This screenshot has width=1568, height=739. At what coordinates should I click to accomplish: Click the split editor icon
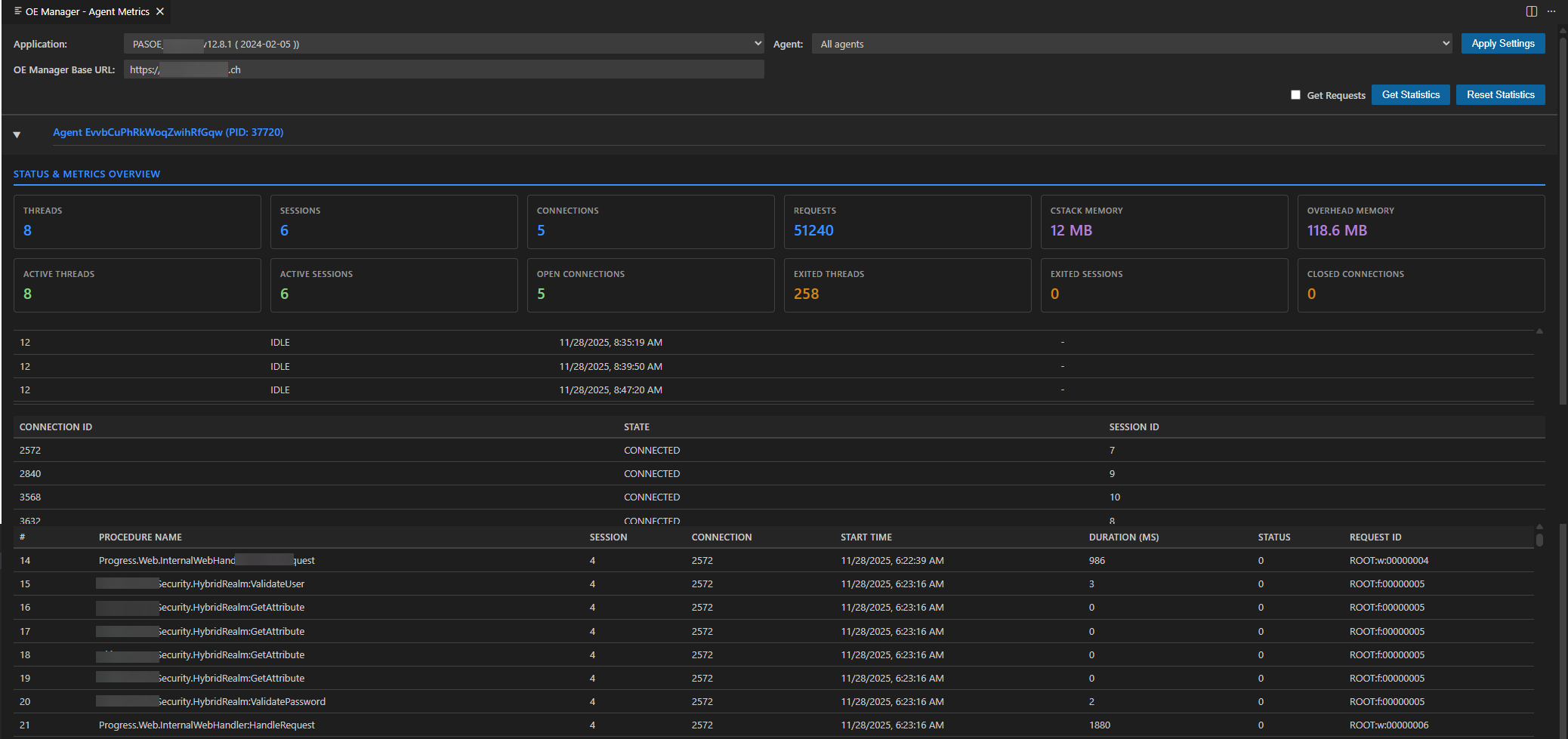click(1531, 11)
